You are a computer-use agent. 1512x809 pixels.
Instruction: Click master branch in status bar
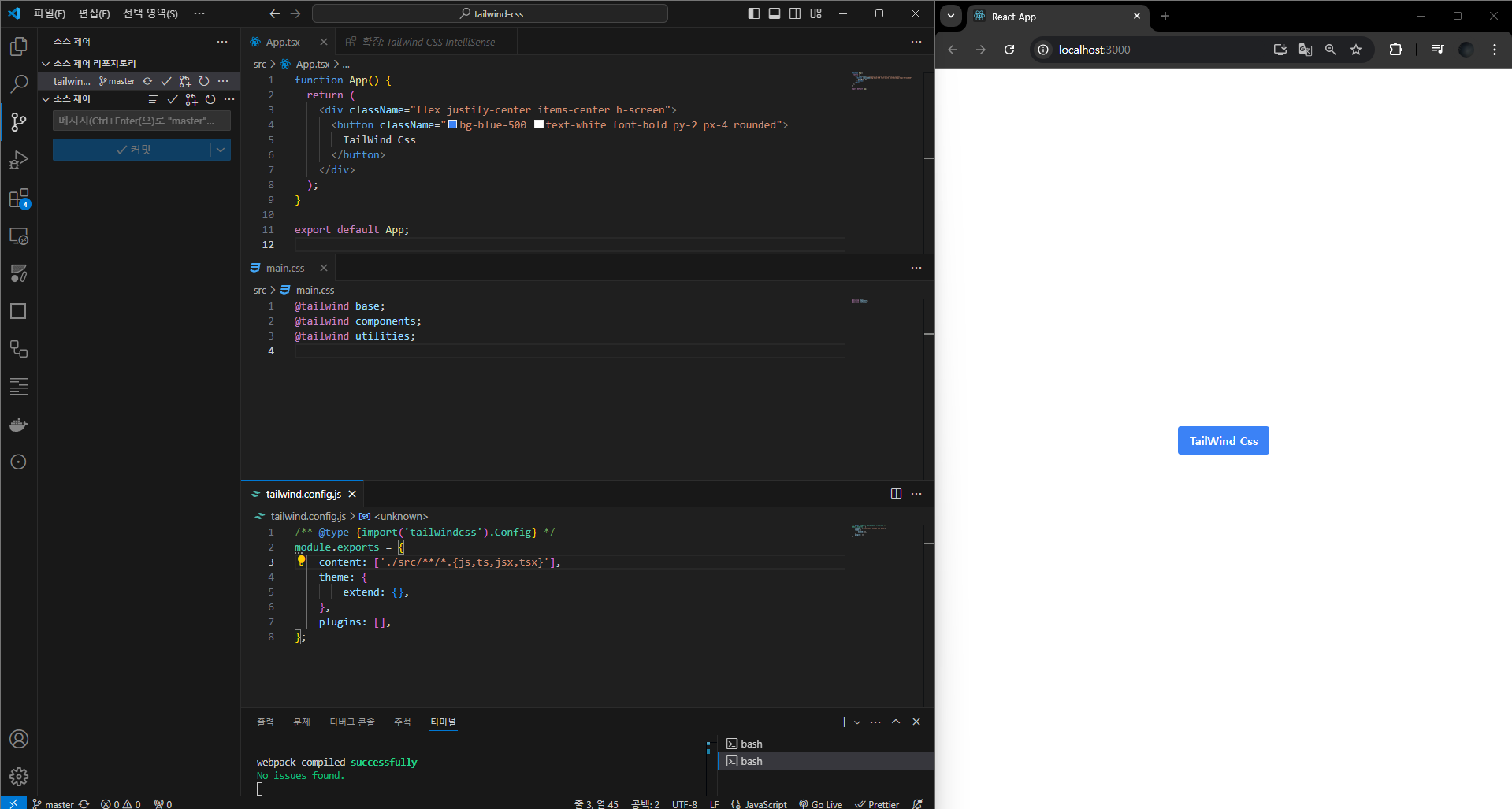point(53,804)
